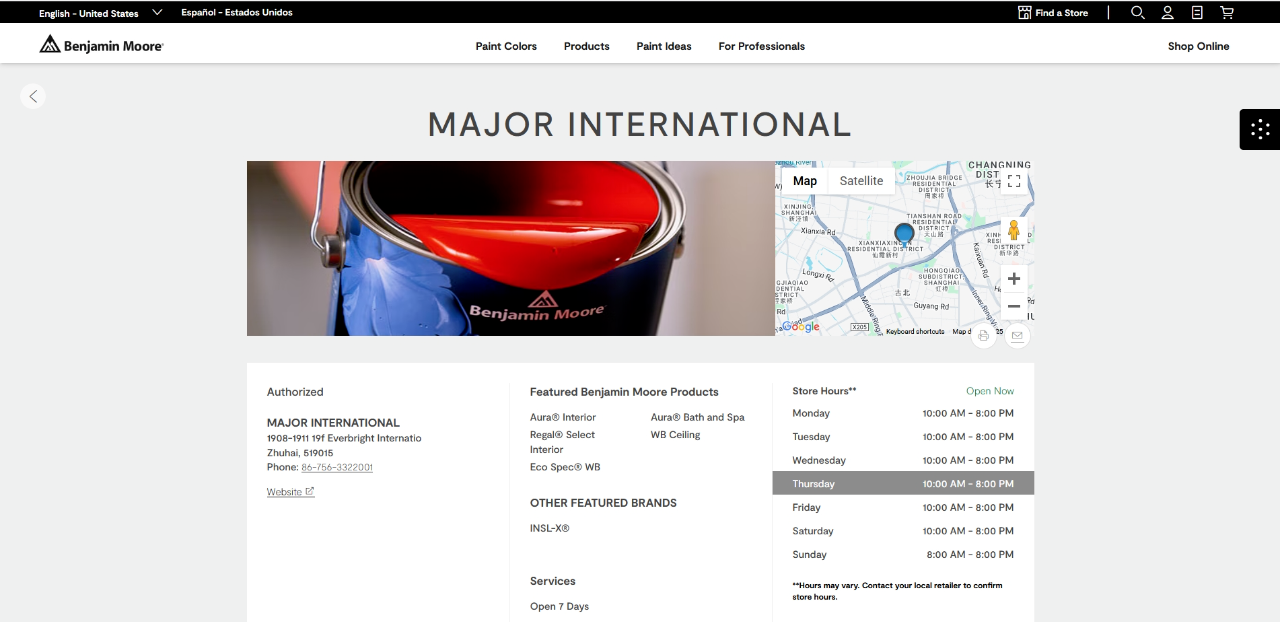Open the For Professionals menu
The width and height of the screenshot is (1280, 622).
(x=762, y=46)
